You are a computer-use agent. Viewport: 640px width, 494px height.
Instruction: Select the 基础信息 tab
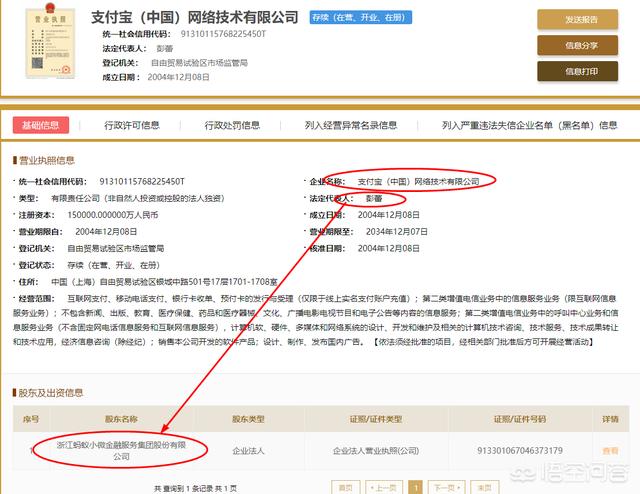pyautogui.click(x=41, y=125)
